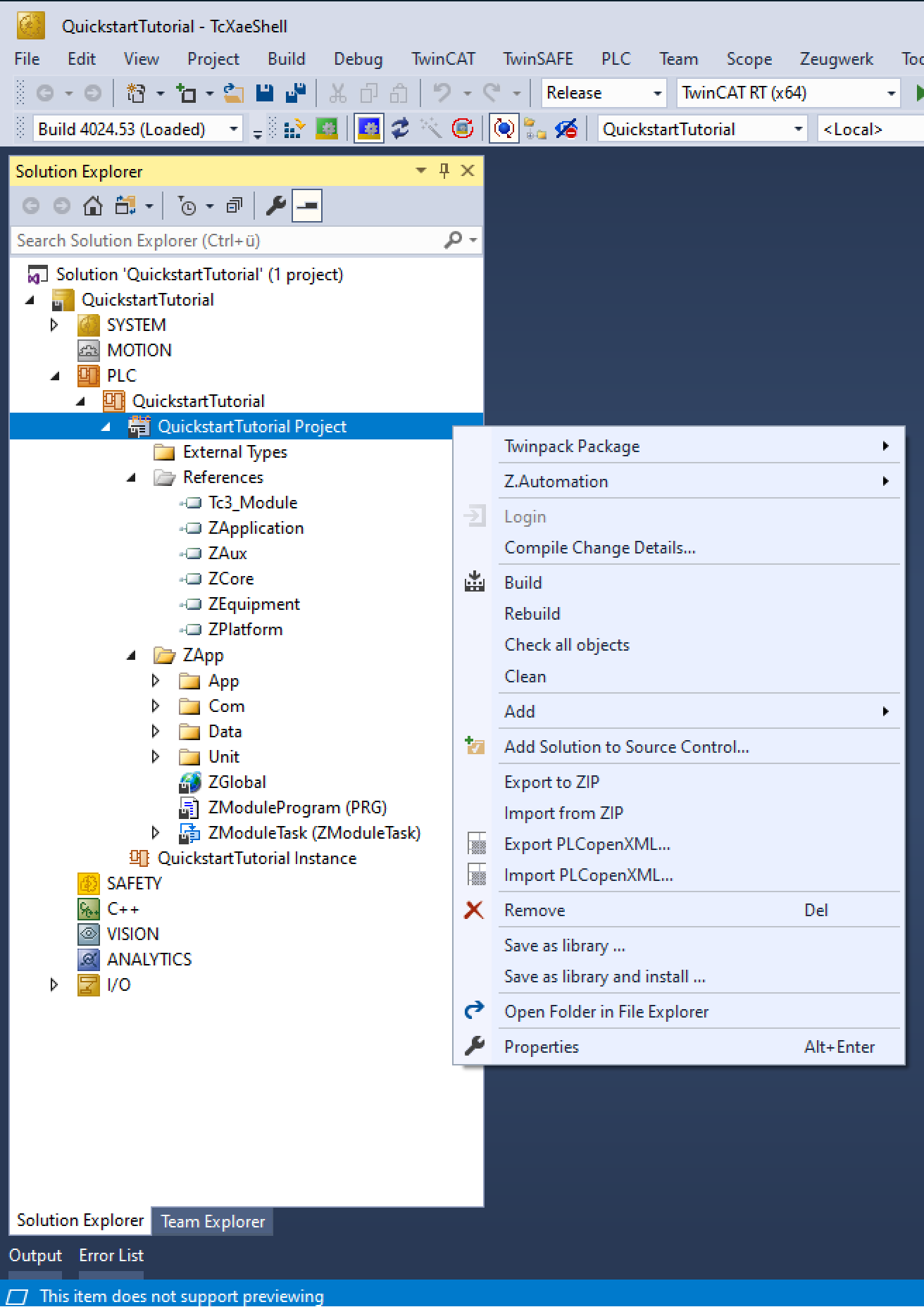Expand the I/O tree node
The image size is (924, 1307).
coord(54,984)
